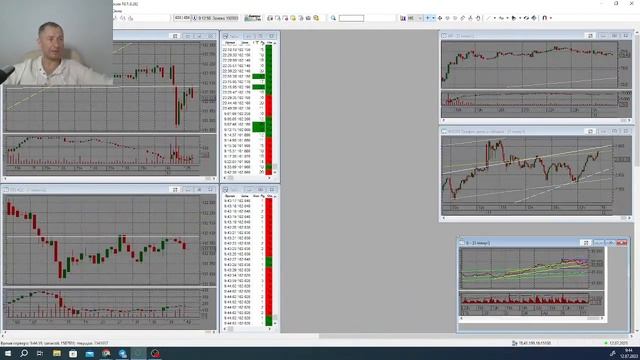Click the hand pan tool icon
This screenshot has height=360, width=640.
(478, 18)
